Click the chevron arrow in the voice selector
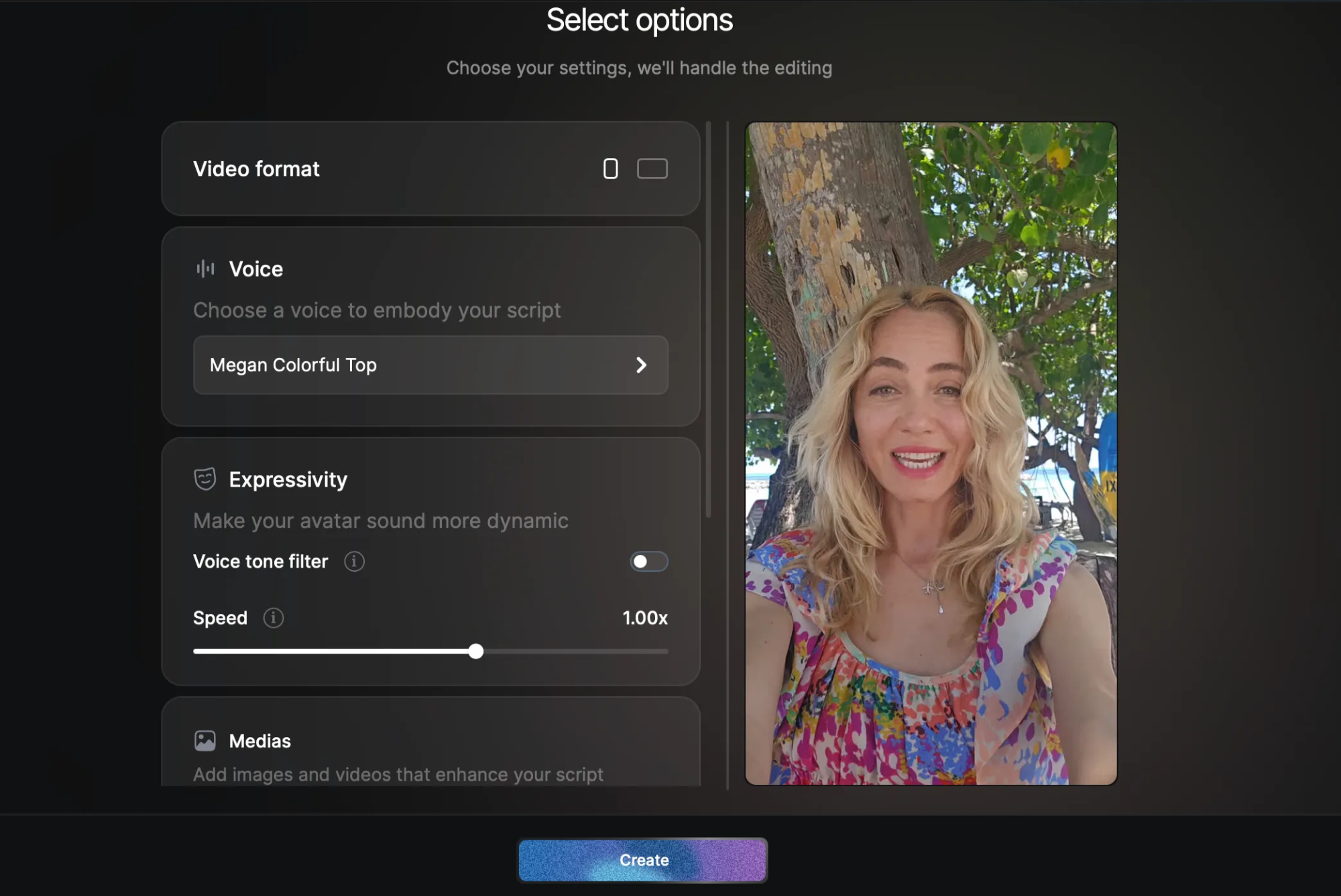The image size is (1341, 896). (641, 365)
